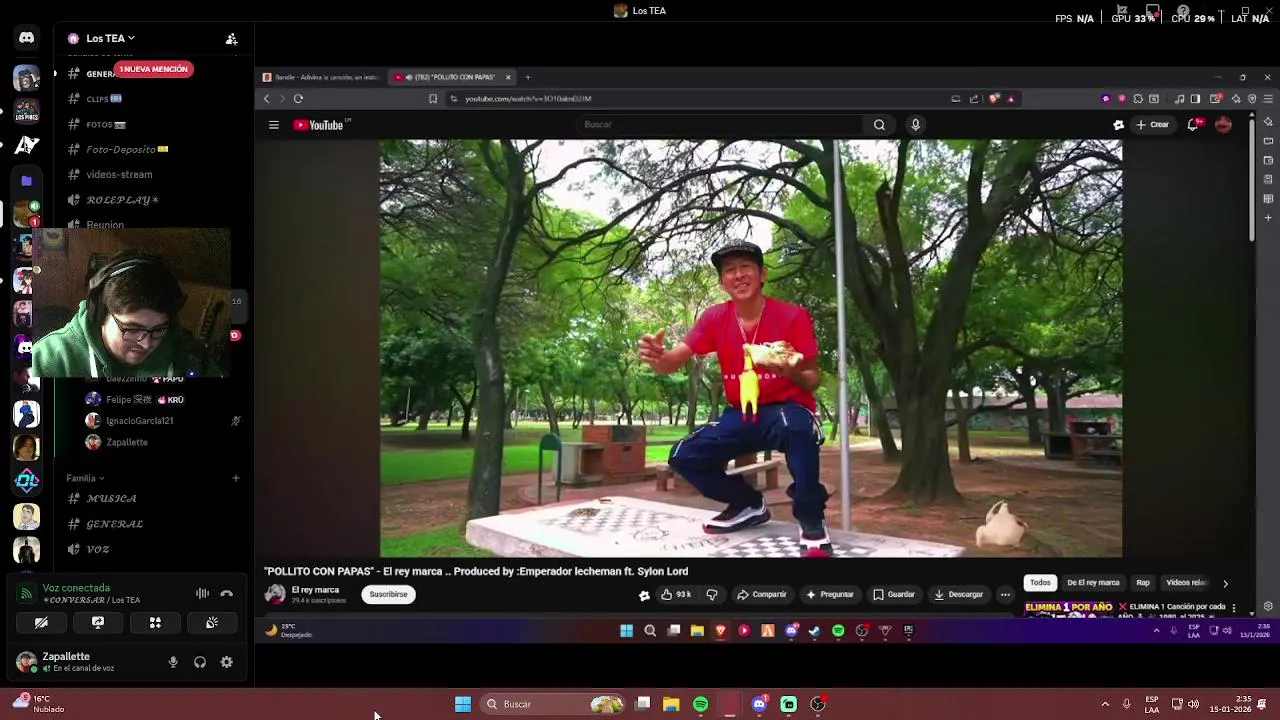Open the YouTube Crear button
This screenshot has width=1280, height=720.
tap(1152, 125)
